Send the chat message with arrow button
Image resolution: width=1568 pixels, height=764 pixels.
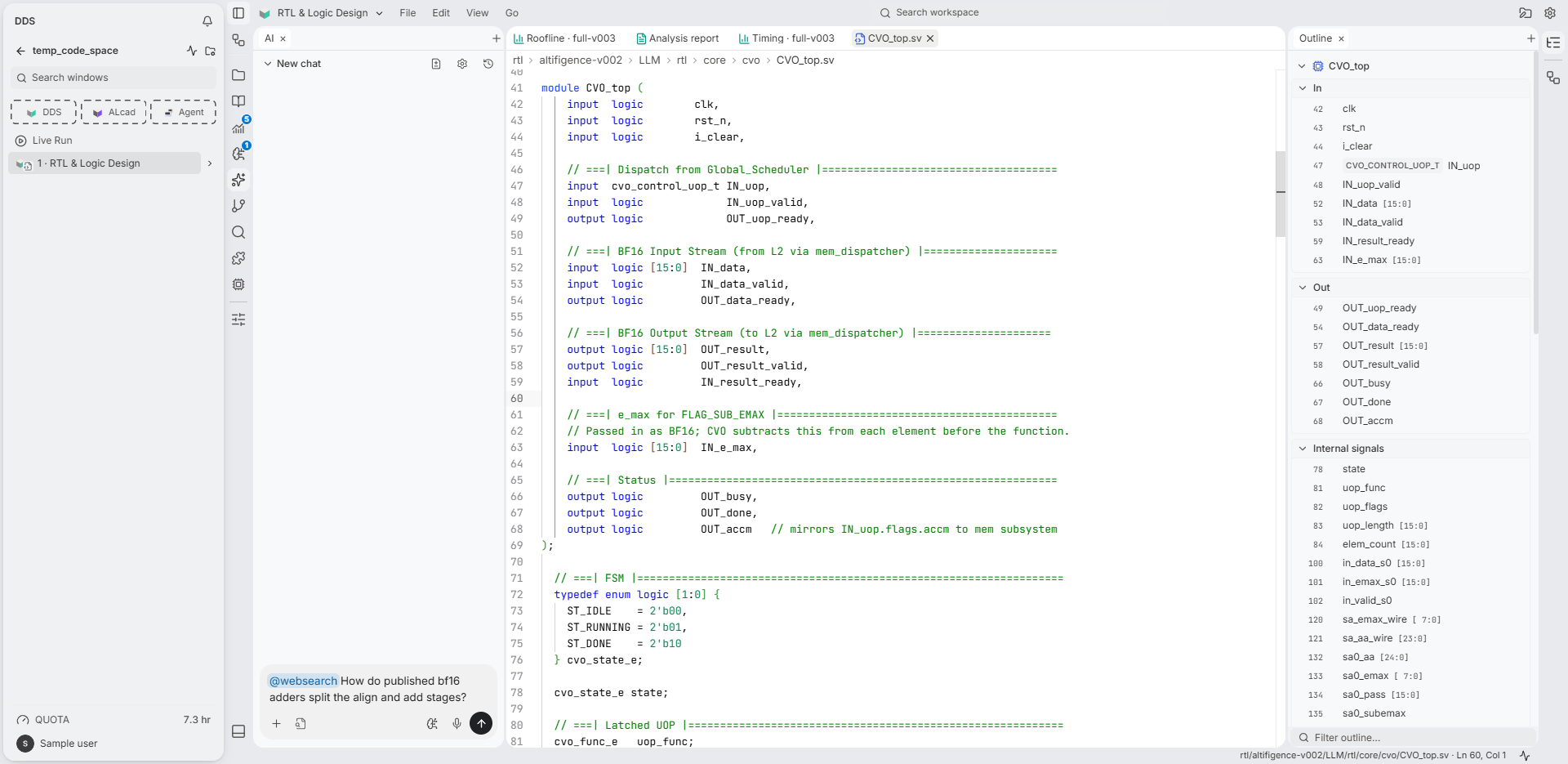pyautogui.click(x=481, y=723)
